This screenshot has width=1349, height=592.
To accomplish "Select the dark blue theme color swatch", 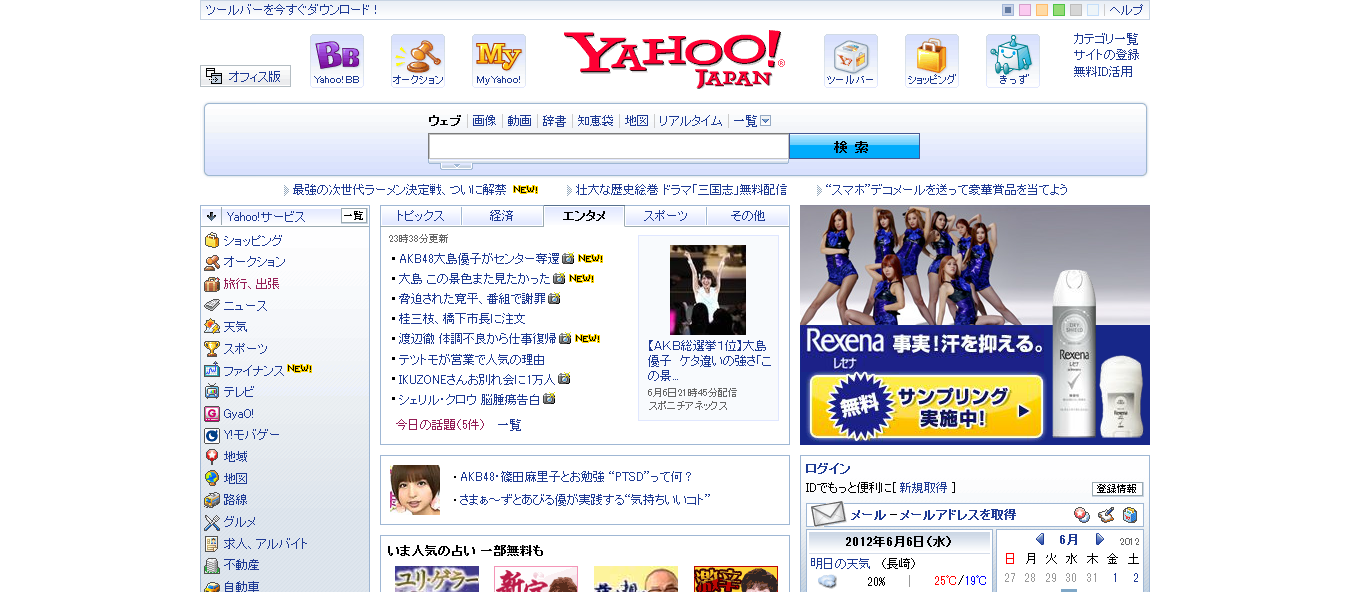I will coord(1008,10).
